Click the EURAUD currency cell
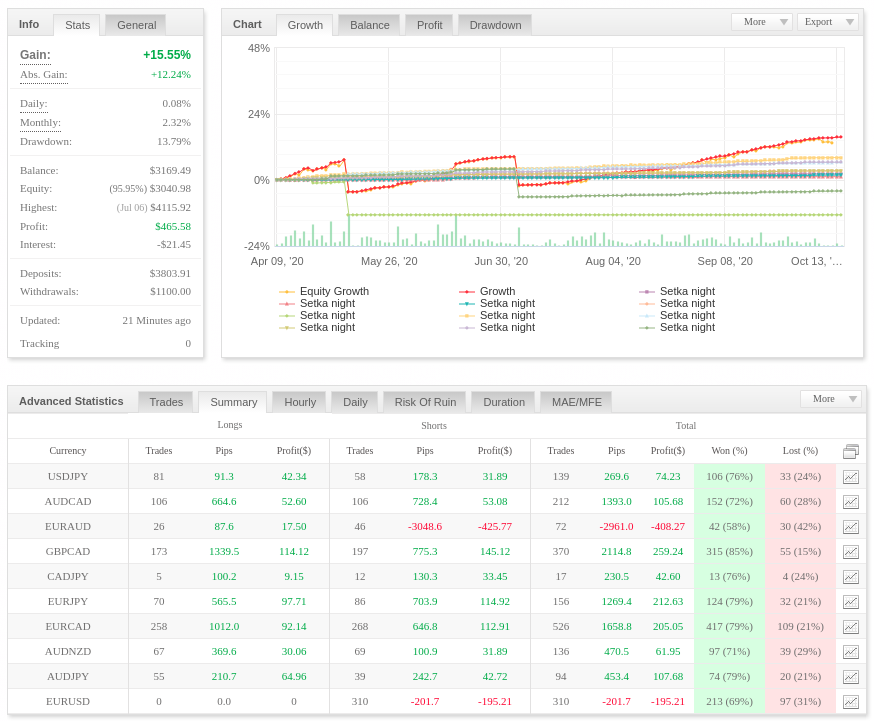 pyautogui.click(x=67, y=527)
